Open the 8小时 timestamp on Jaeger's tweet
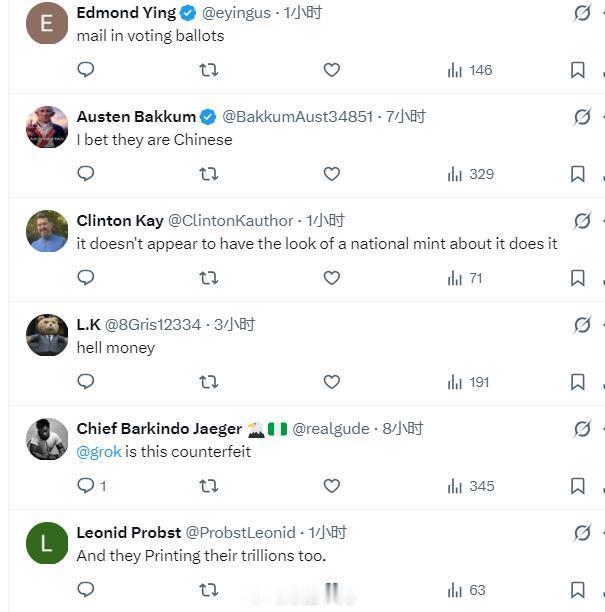This screenshot has width=605, height=612. 402,429
